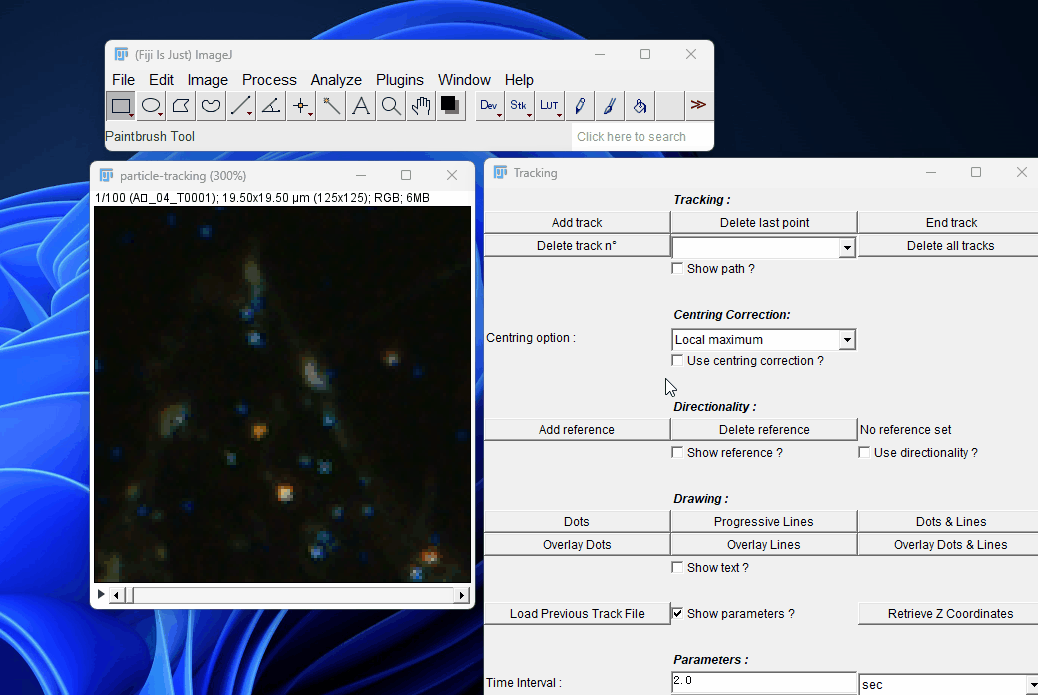Play the particle-tracking stack animation

tap(101, 594)
